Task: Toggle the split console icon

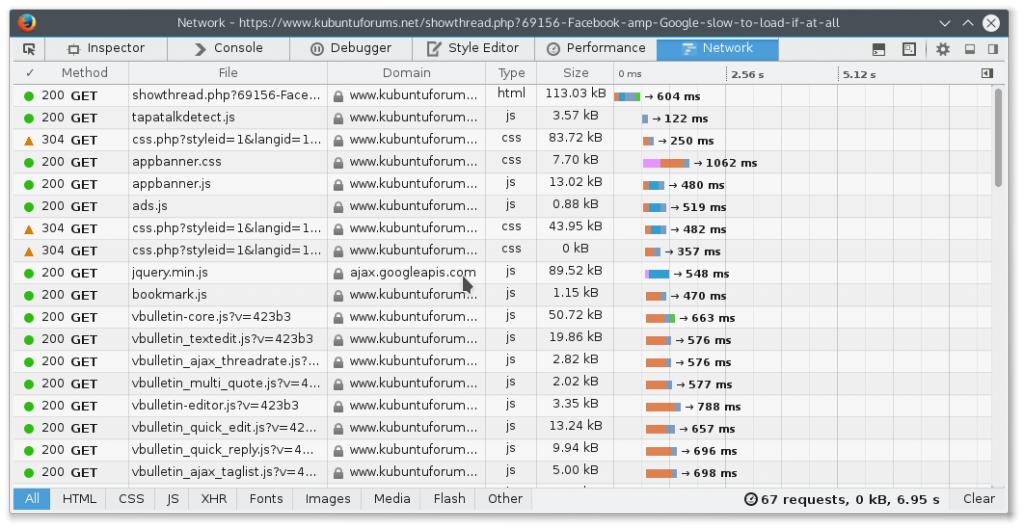Action: pos(879,49)
